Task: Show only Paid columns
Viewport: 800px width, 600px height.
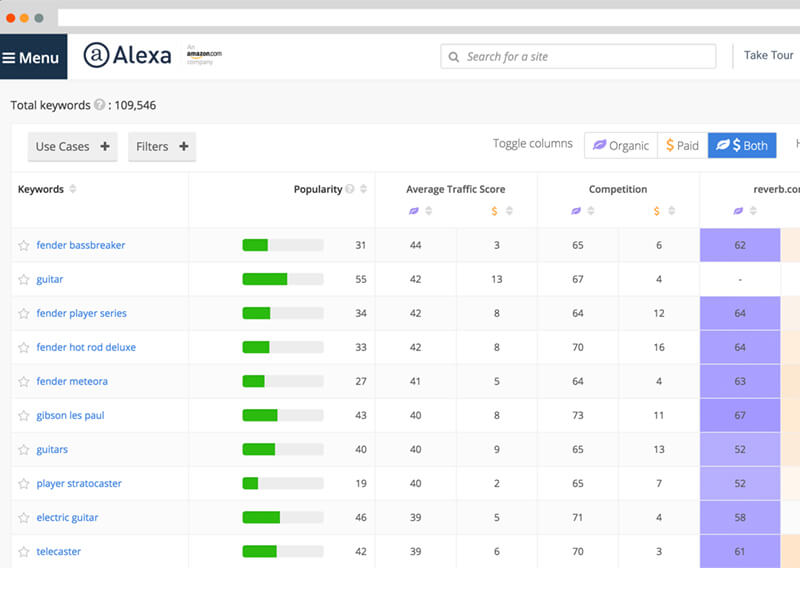Action: (x=683, y=145)
